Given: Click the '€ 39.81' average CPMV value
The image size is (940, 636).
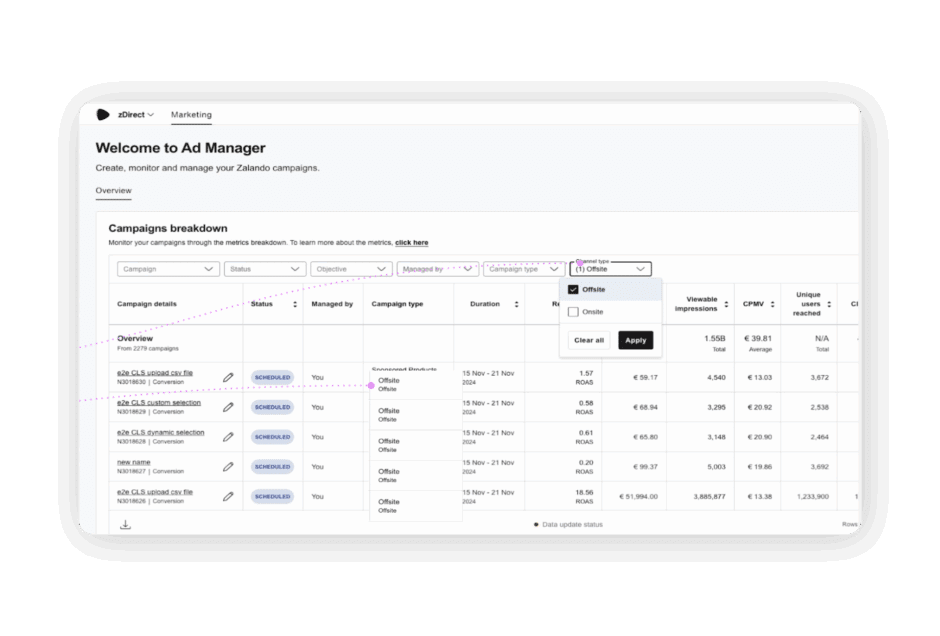Looking at the screenshot, I should pyautogui.click(x=758, y=339).
